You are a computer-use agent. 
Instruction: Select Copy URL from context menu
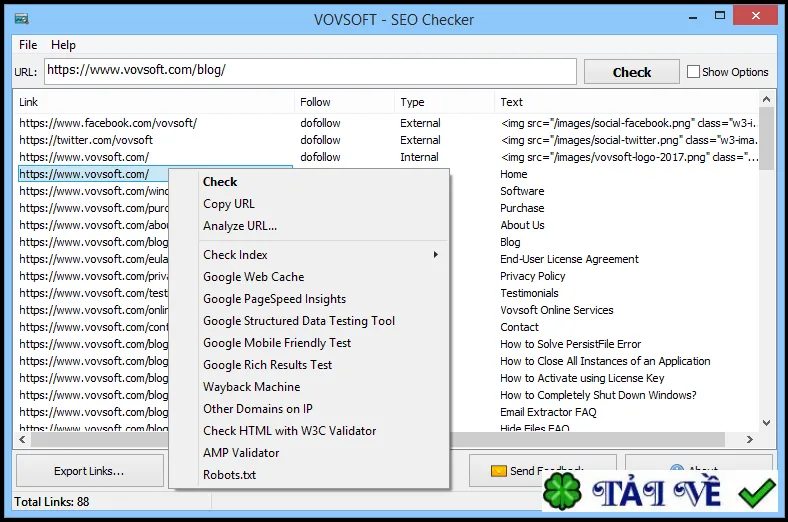[229, 204]
